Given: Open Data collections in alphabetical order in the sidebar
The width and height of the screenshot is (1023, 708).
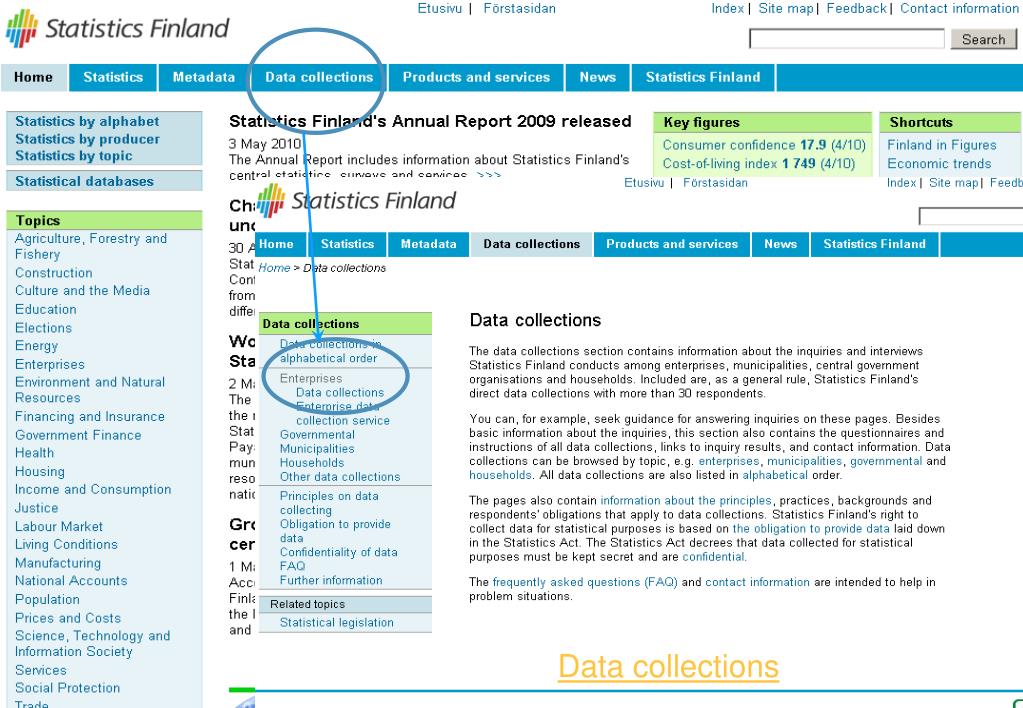Looking at the screenshot, I should click(x=330, y=351).
